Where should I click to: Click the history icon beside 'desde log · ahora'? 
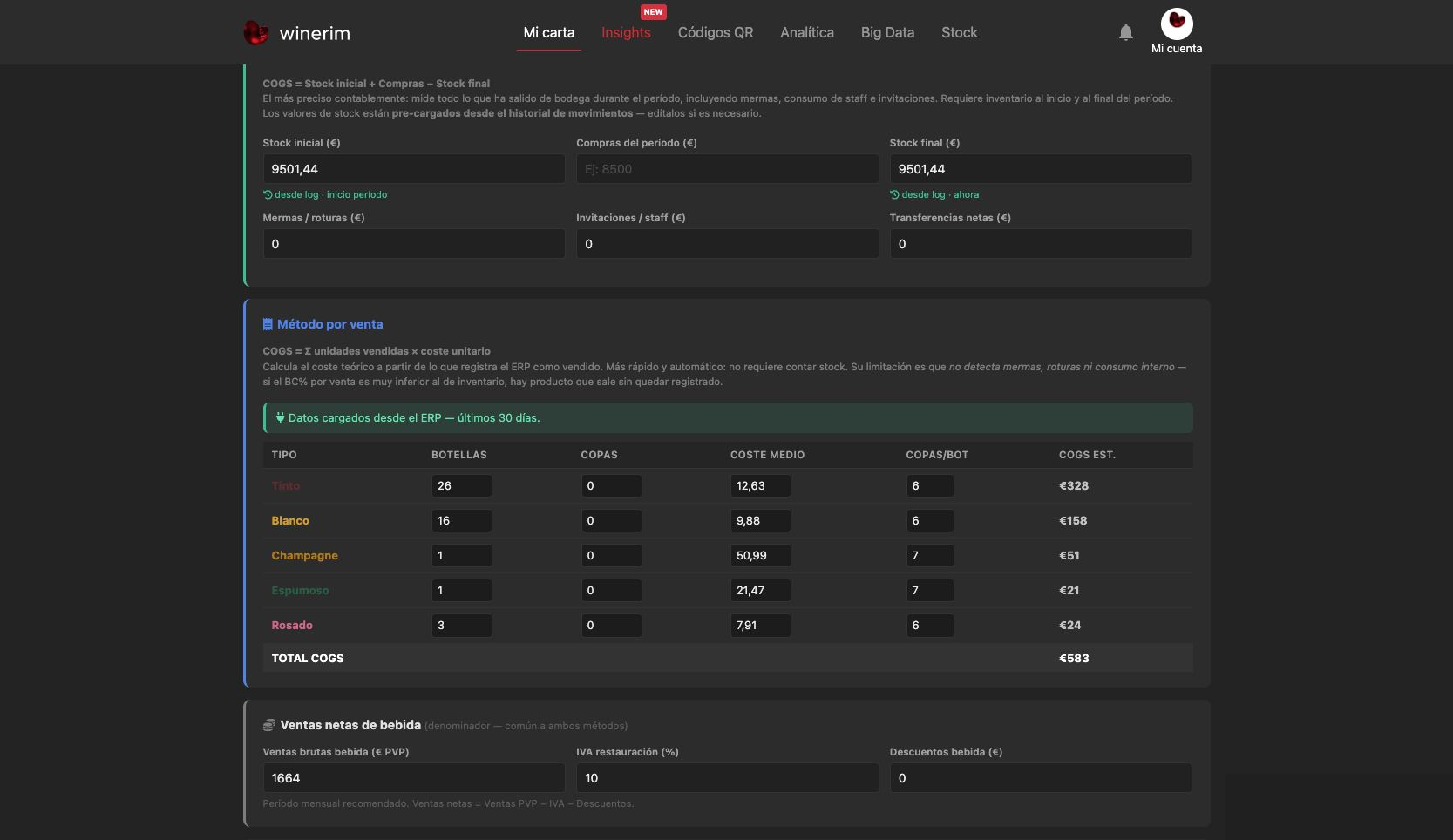click(x=894, y=194)
